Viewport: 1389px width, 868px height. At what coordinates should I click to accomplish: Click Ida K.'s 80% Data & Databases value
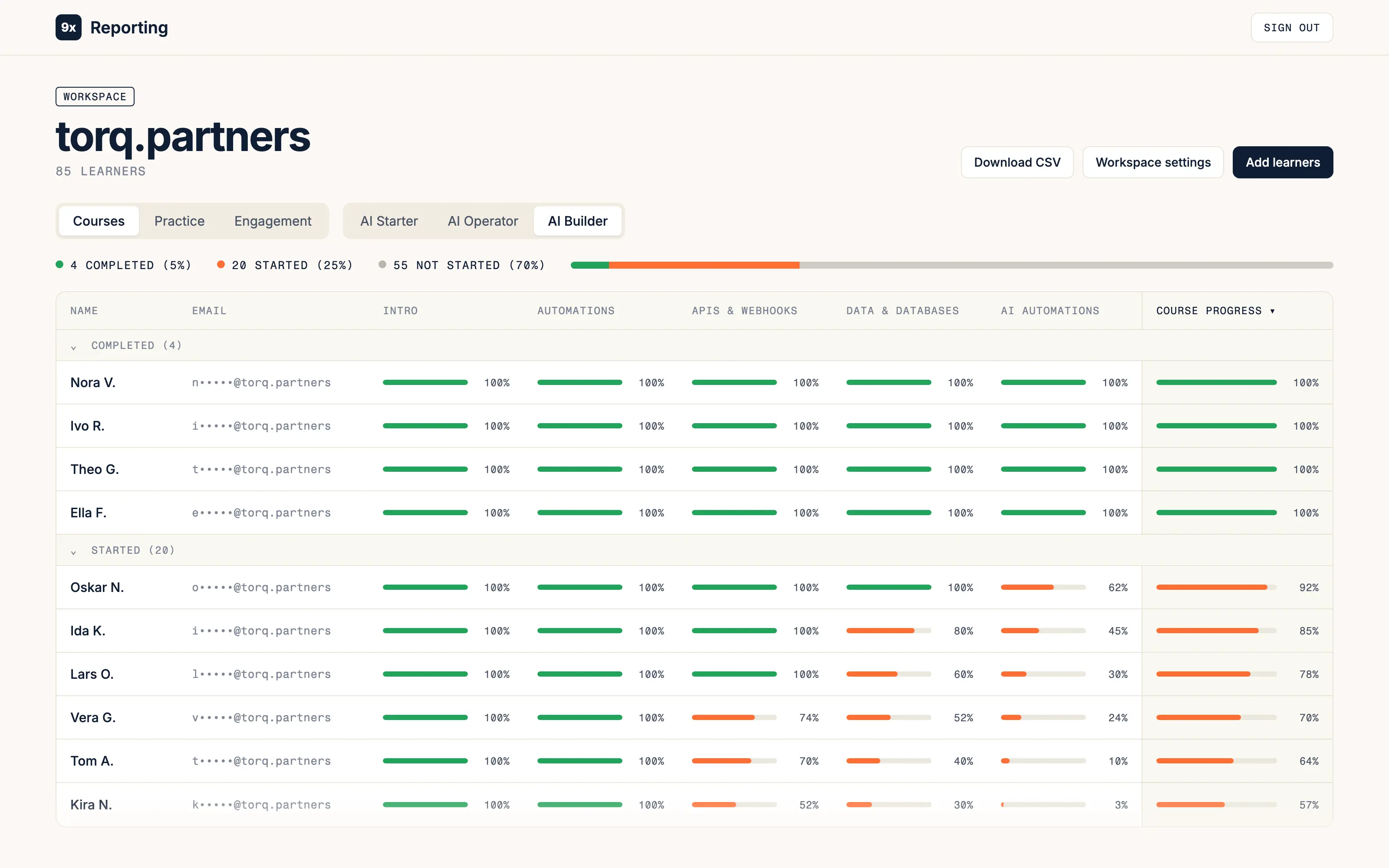963,631
